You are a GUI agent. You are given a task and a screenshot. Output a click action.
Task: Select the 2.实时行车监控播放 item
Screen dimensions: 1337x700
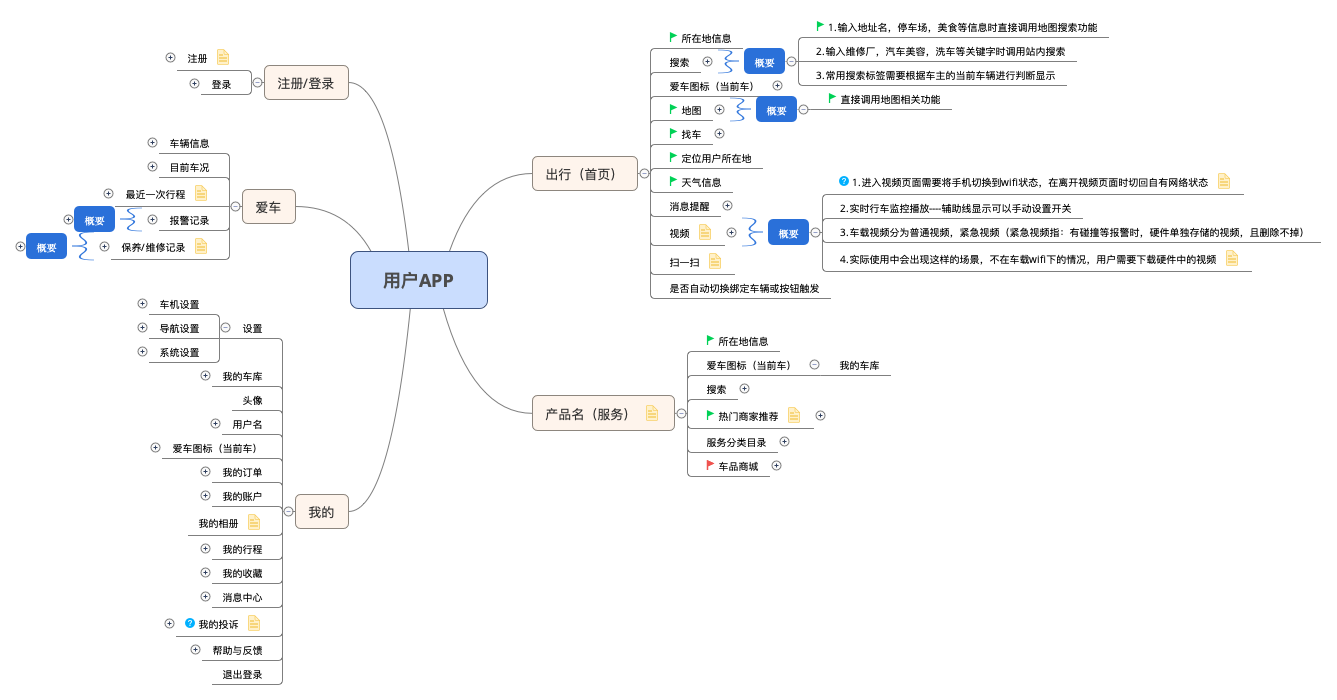[955, 208]
